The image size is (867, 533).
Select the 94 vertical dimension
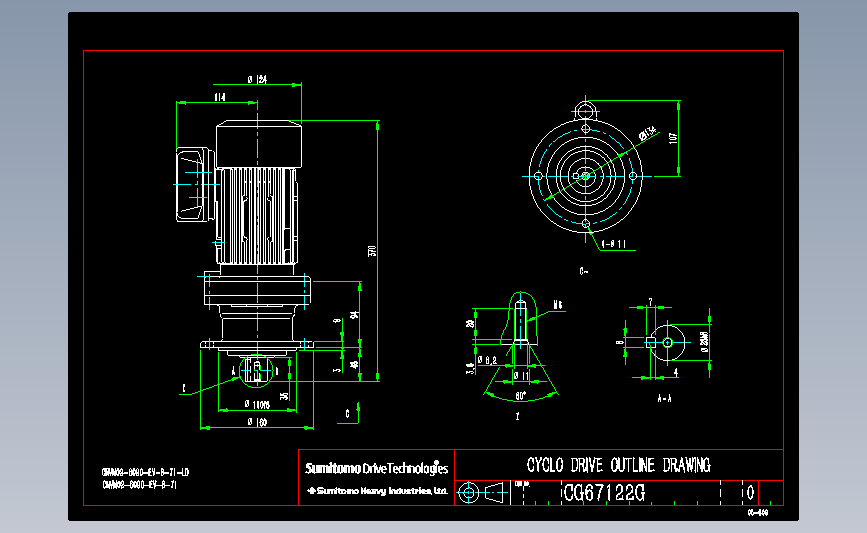[354, 315]
